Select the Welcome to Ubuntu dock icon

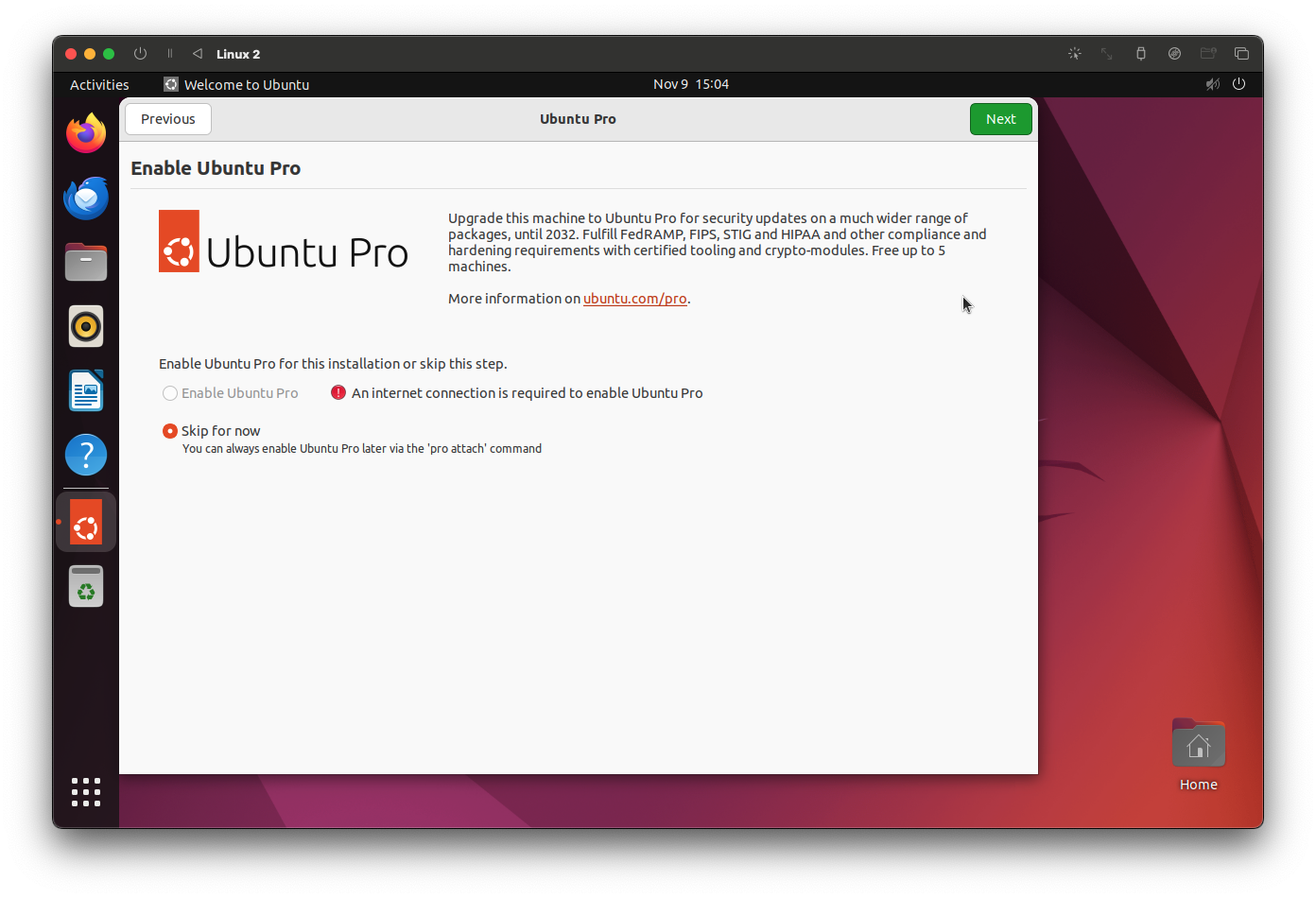click(x=86, y=522)
